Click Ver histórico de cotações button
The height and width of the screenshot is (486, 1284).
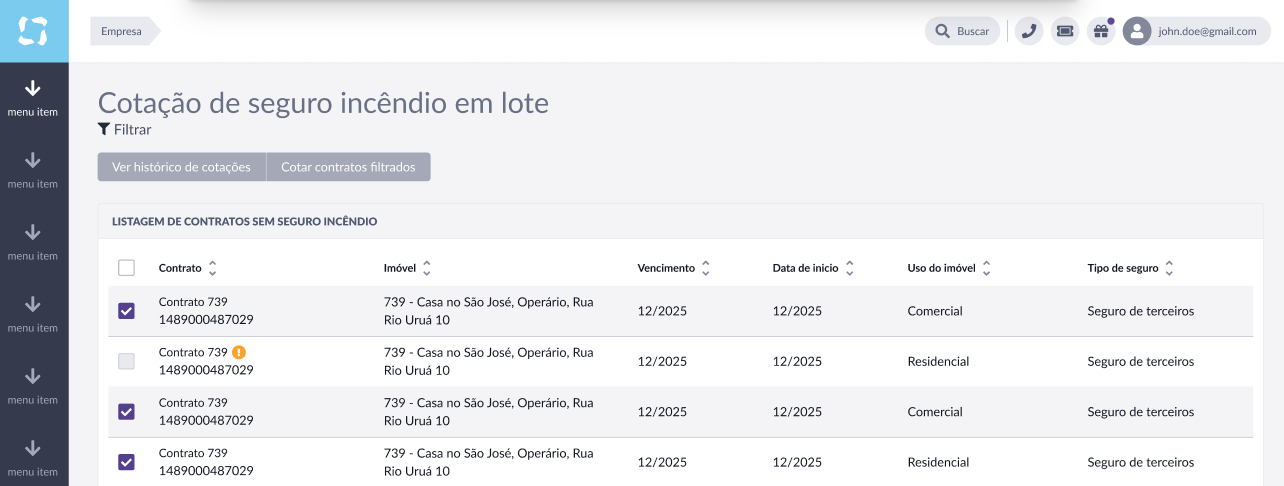tap(182, 167)
